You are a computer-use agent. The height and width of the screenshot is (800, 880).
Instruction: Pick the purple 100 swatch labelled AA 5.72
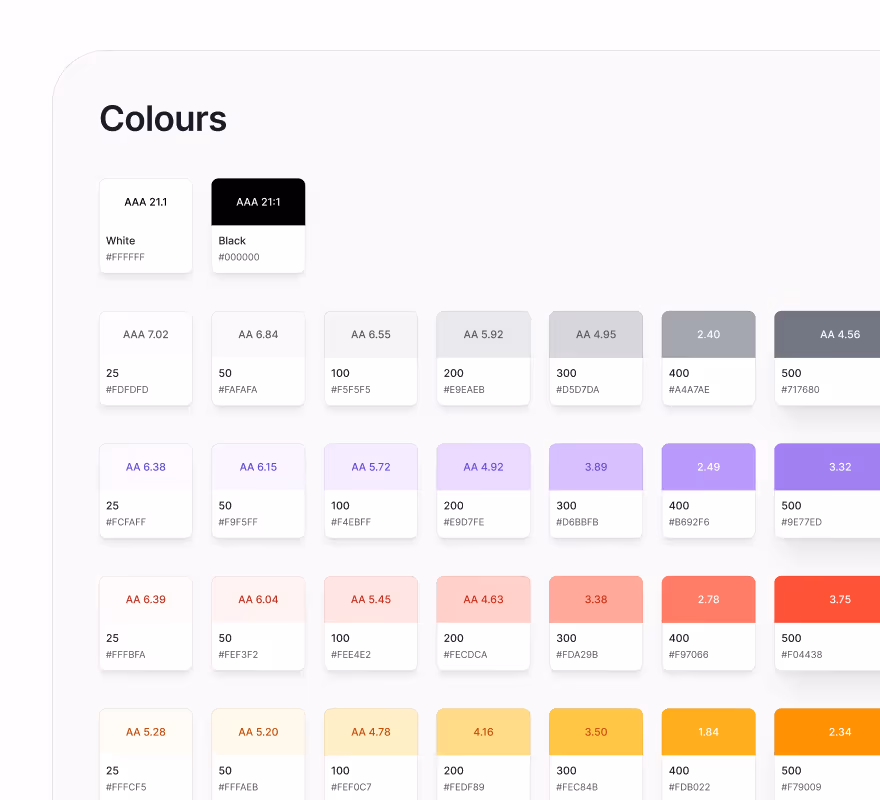tap(371, 491)
